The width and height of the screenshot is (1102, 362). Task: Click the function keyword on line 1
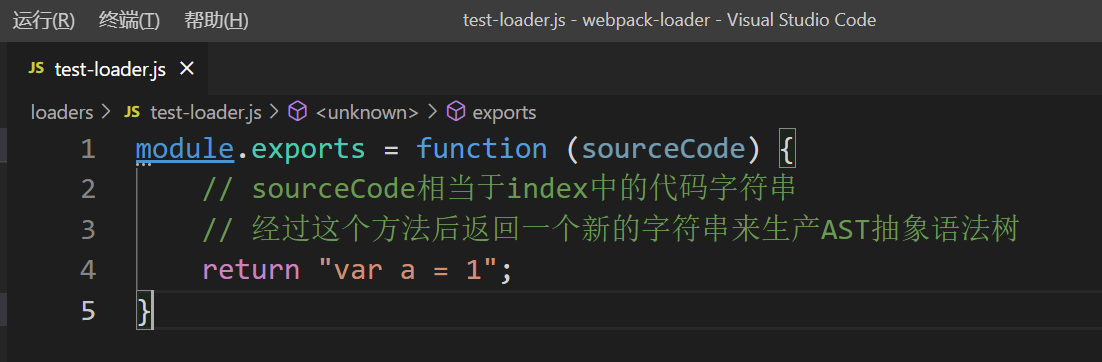[481, 149]
